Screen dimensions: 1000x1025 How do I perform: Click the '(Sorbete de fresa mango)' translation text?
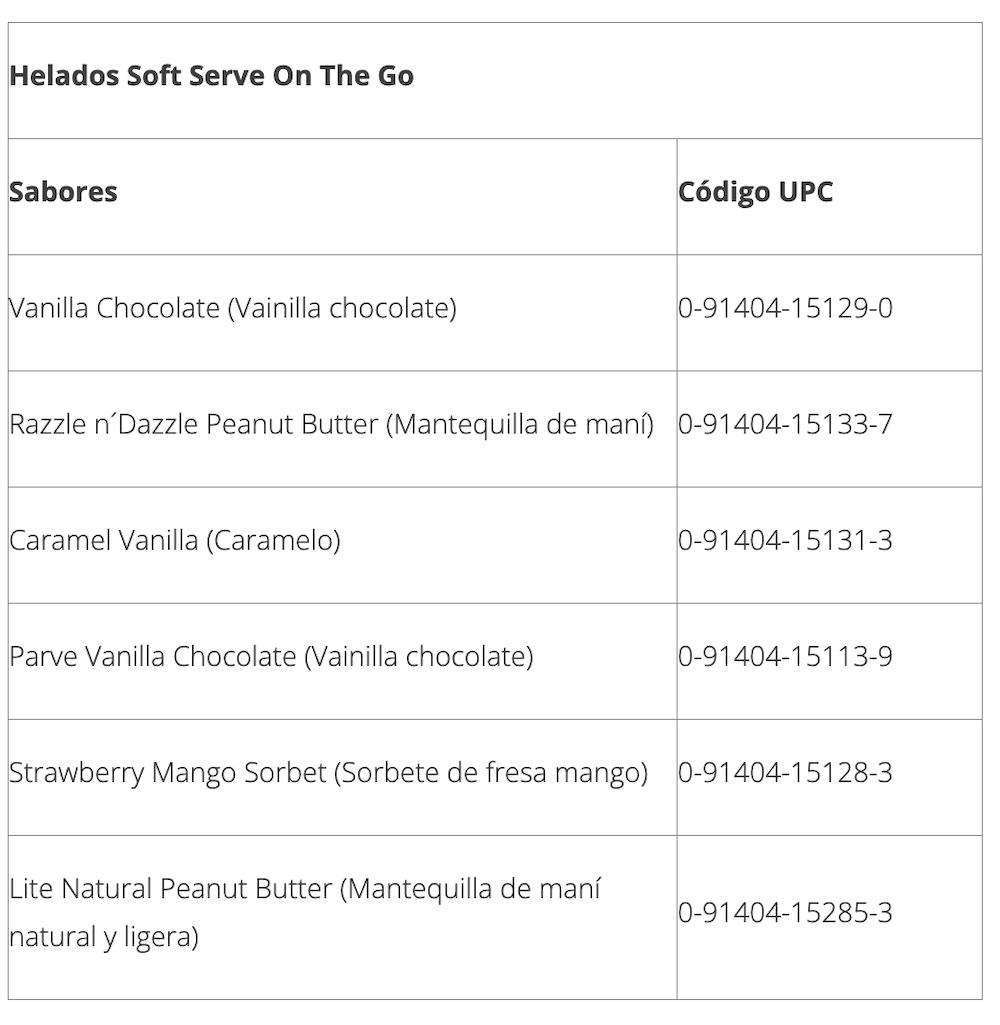pyautogui.click(x=491, y=772)
